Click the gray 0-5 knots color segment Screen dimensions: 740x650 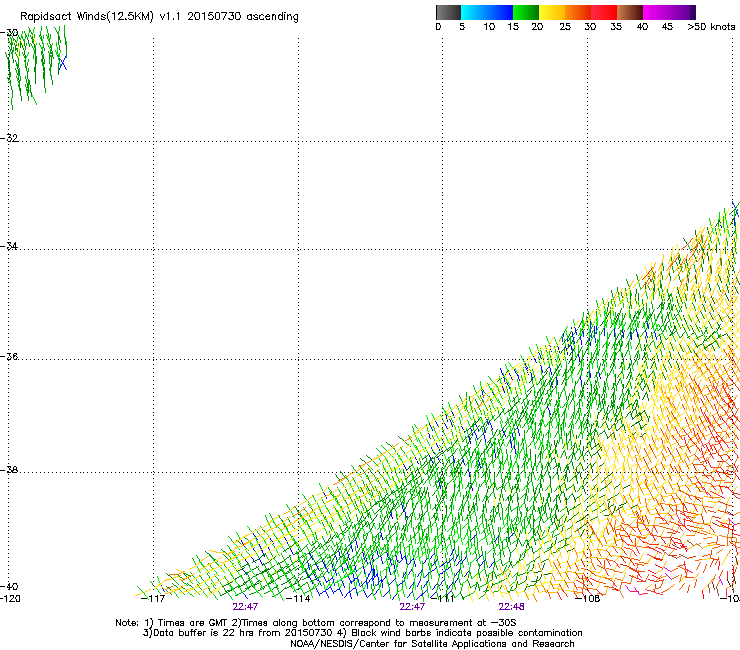[x=448, y=12]
